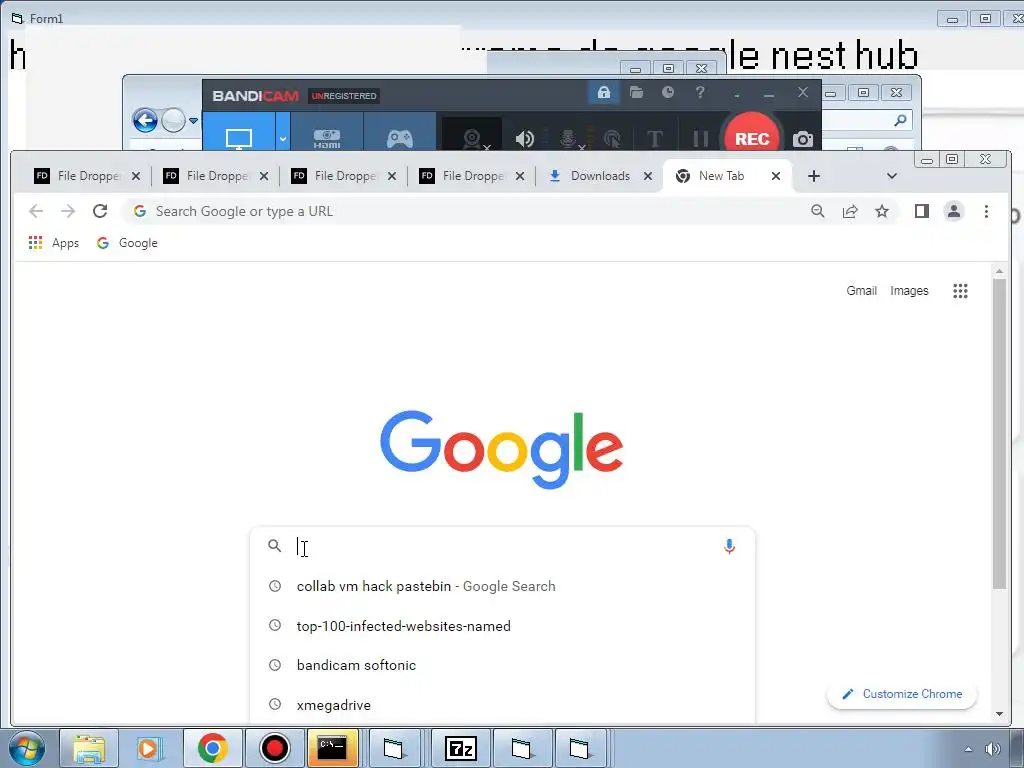Close the Downloads tab
Viewport: 1024px width, 768px height.
tap(648, 176)
